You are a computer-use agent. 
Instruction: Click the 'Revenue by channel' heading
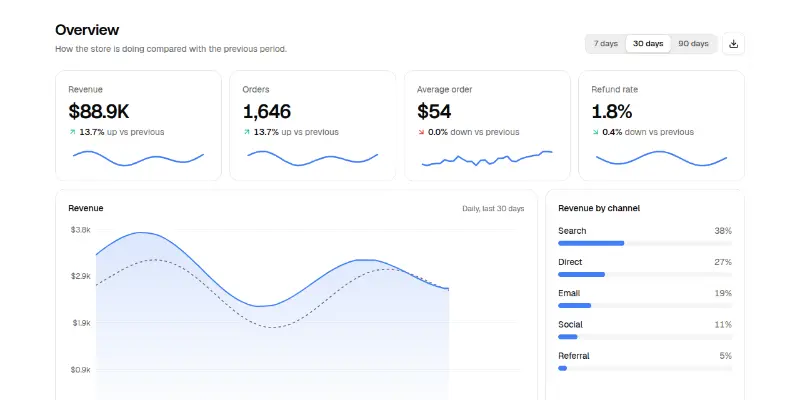tap(599, 208)
